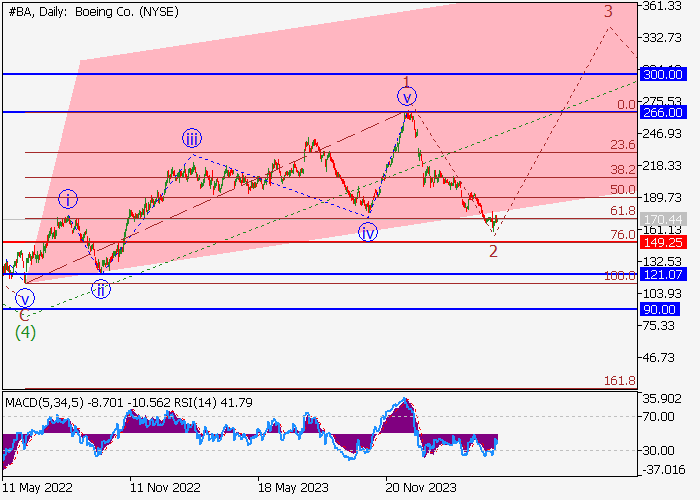Click the 300.00 blue price level tag

click(x=661, y=75)
